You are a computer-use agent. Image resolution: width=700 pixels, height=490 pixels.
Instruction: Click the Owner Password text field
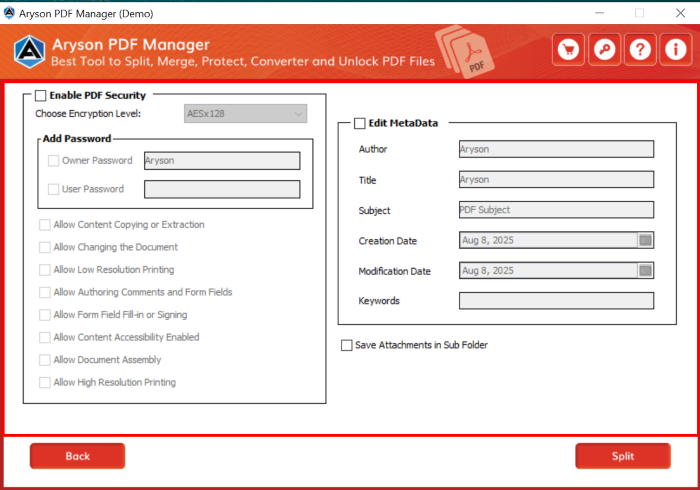tap(222, 161)
